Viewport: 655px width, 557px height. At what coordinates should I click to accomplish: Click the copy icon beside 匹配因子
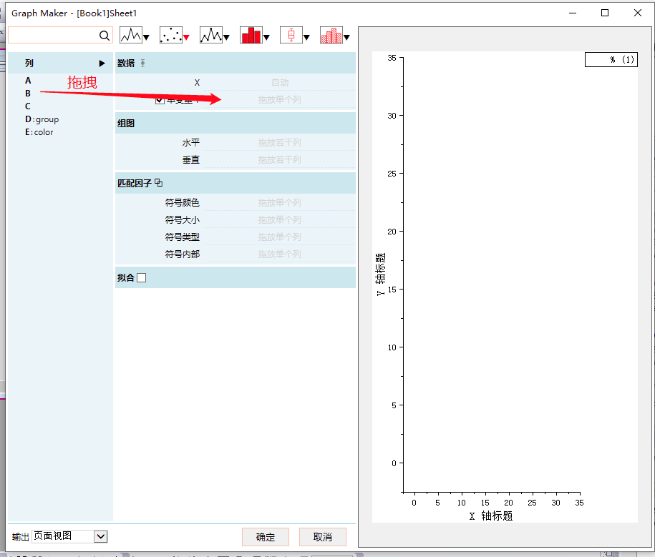point(158,183)
